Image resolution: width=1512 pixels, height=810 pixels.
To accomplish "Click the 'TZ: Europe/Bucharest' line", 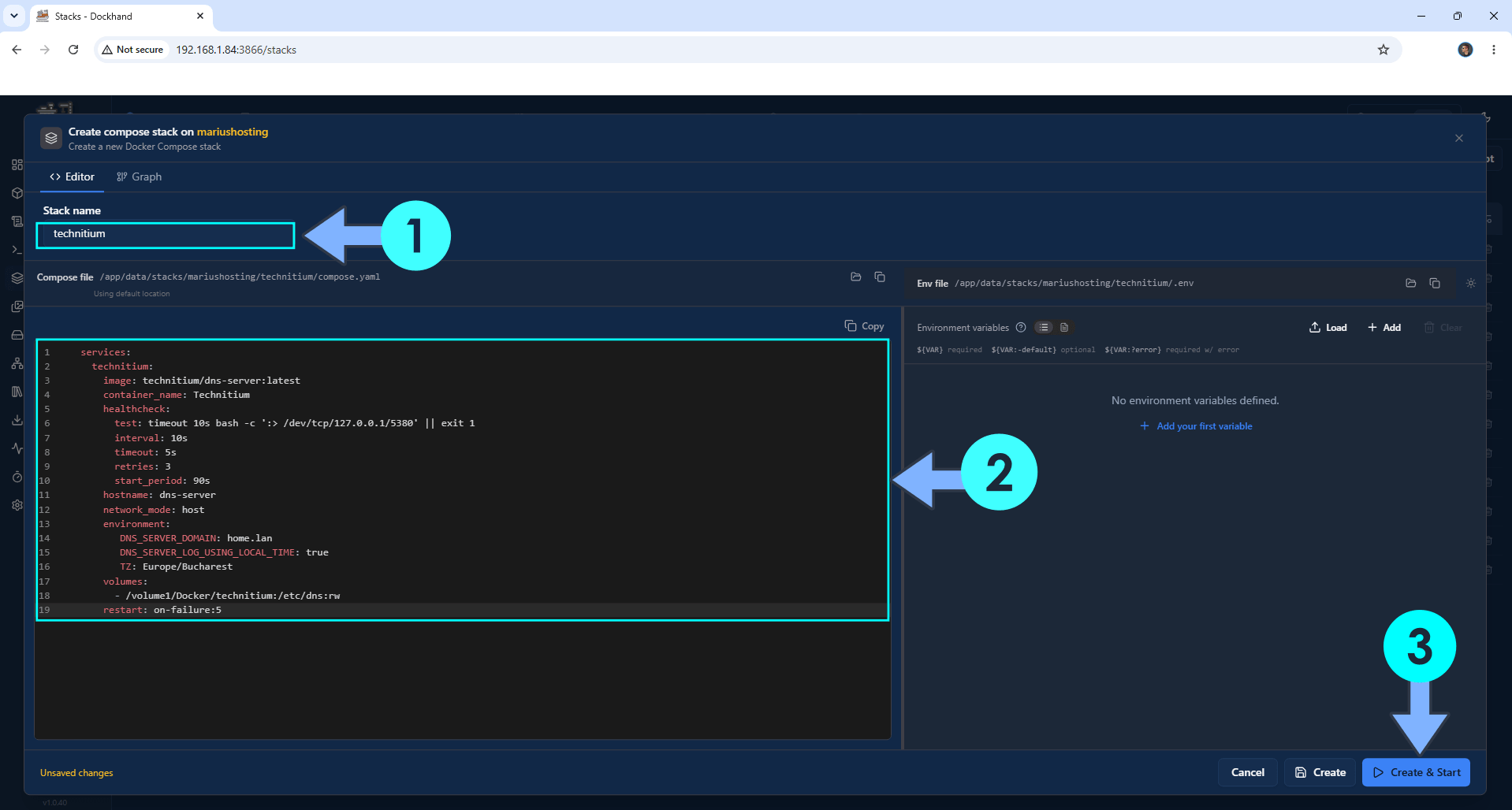I will (x=177, y=567).
